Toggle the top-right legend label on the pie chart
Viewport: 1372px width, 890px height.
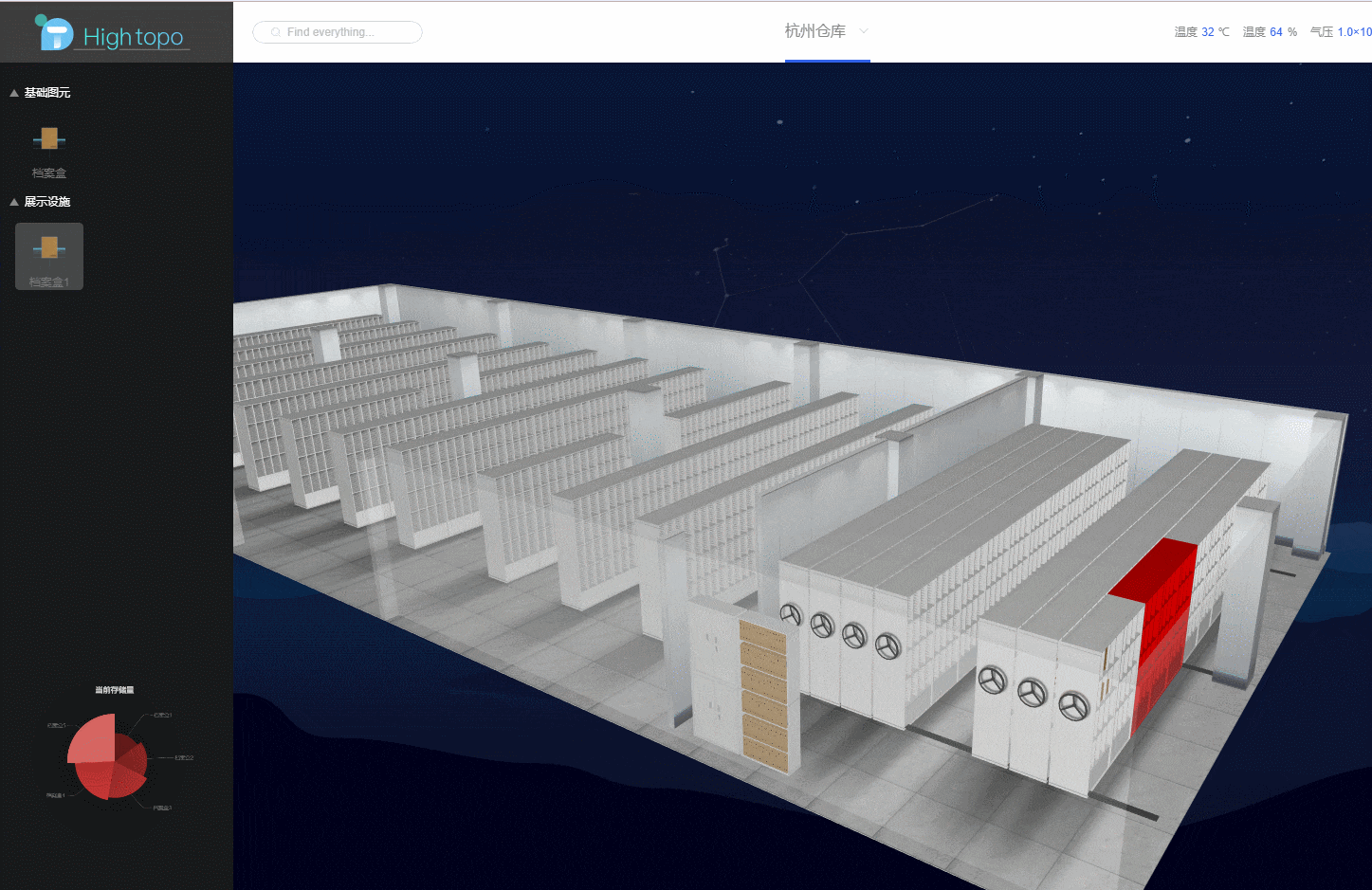(161, 715)
